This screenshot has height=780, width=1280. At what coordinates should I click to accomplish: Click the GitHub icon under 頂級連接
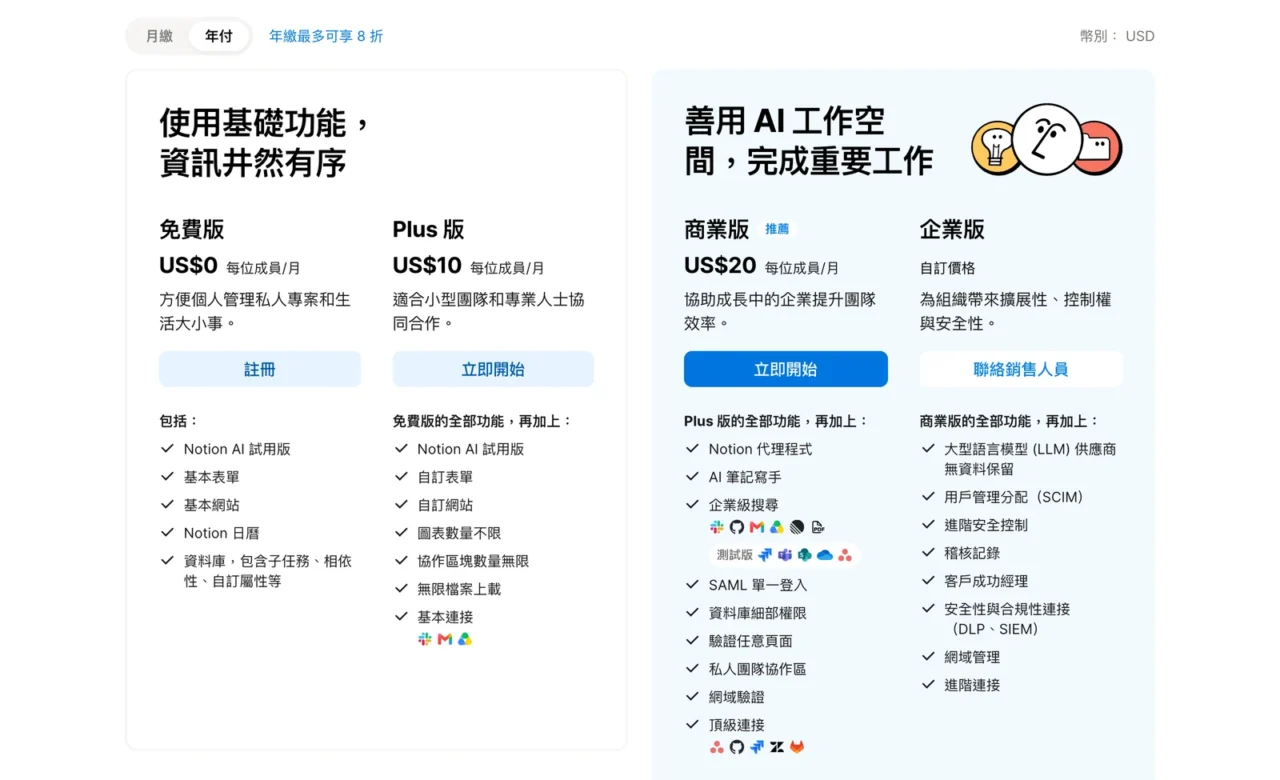(x=737, y=747)
